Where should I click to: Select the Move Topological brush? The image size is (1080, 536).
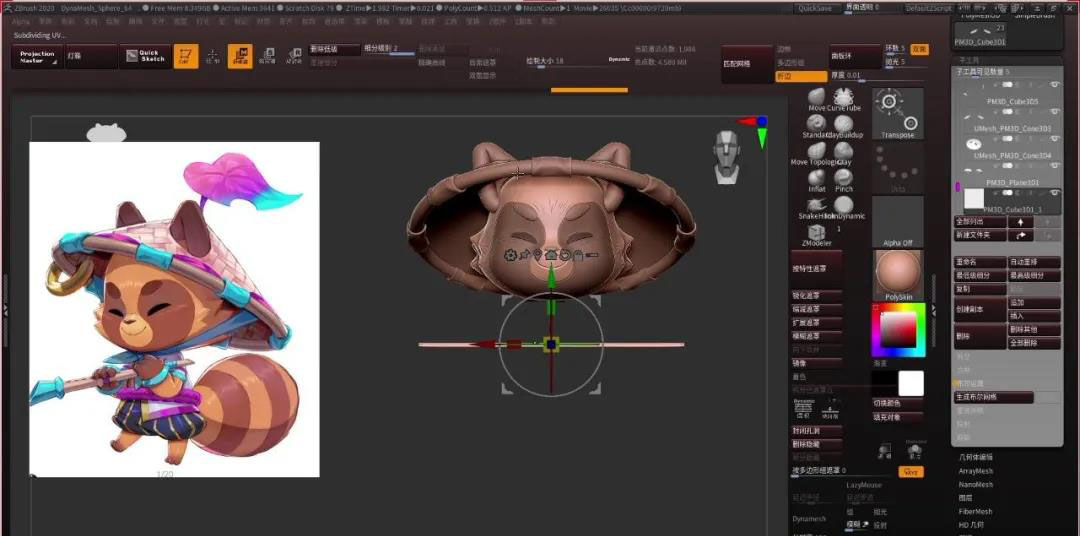click(x=817, y=153)
